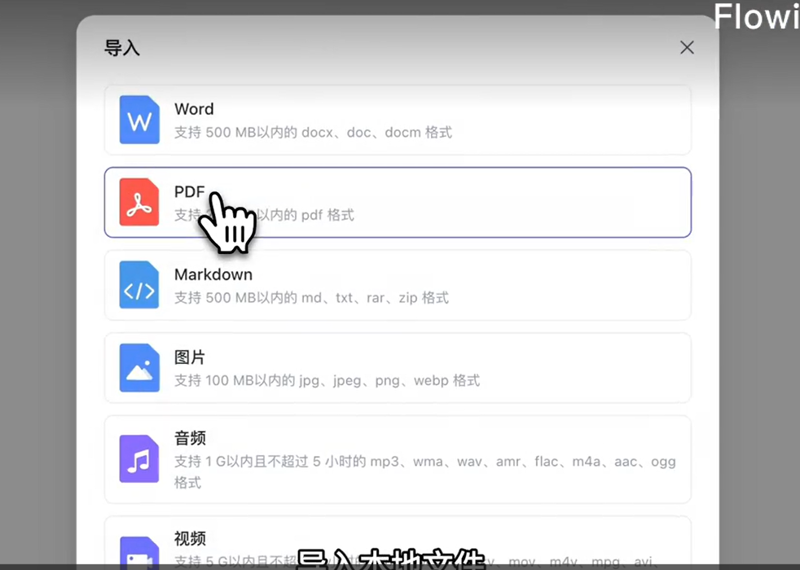Screen dimensions: 800x570
Task: Click the blue Word document icon
Action: pos(139,120)
